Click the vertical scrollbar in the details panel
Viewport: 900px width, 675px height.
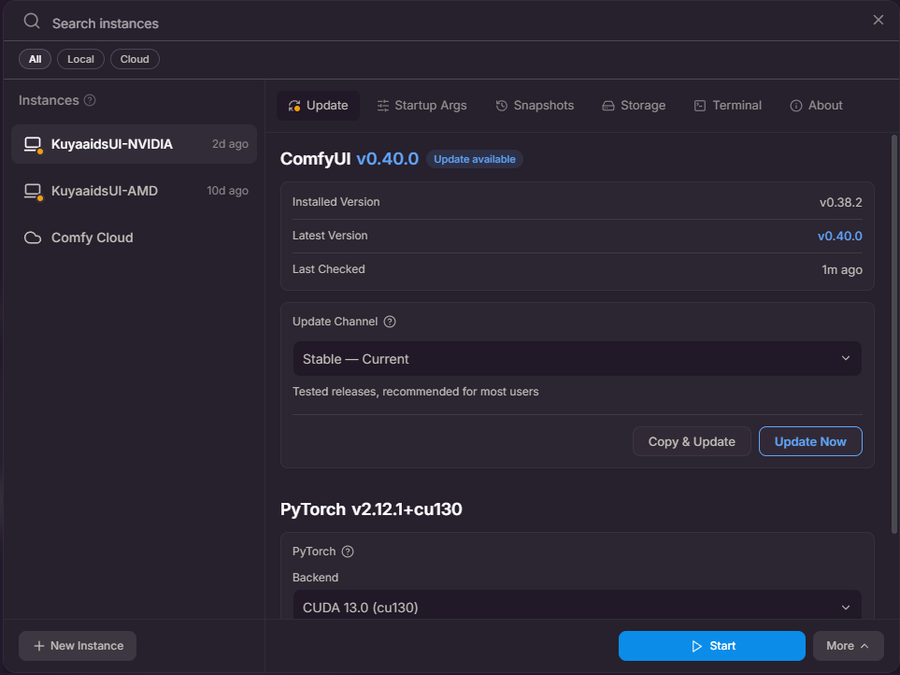click(x=894, y=335)
